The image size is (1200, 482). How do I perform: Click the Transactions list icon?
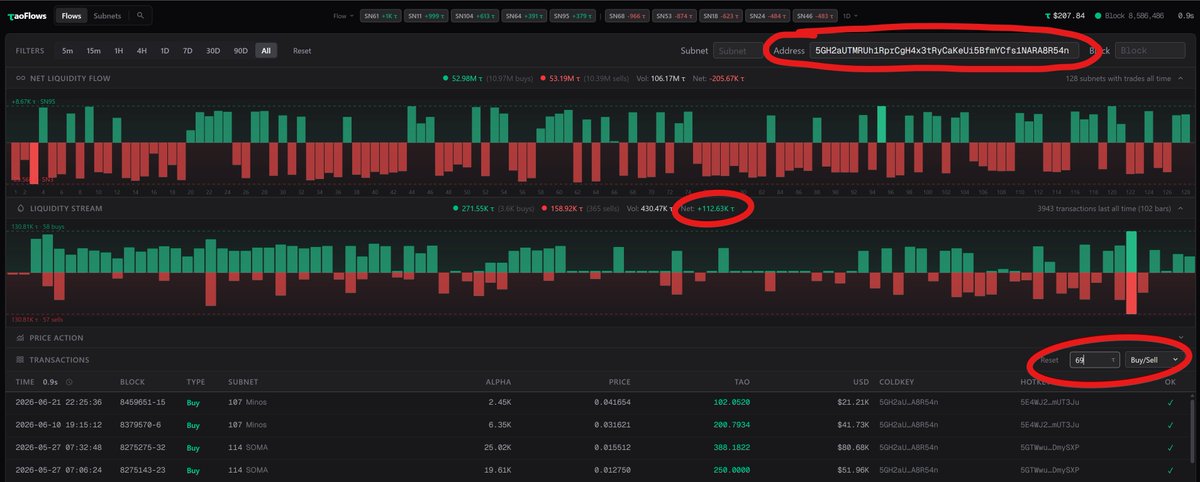(x=22, y=359)
